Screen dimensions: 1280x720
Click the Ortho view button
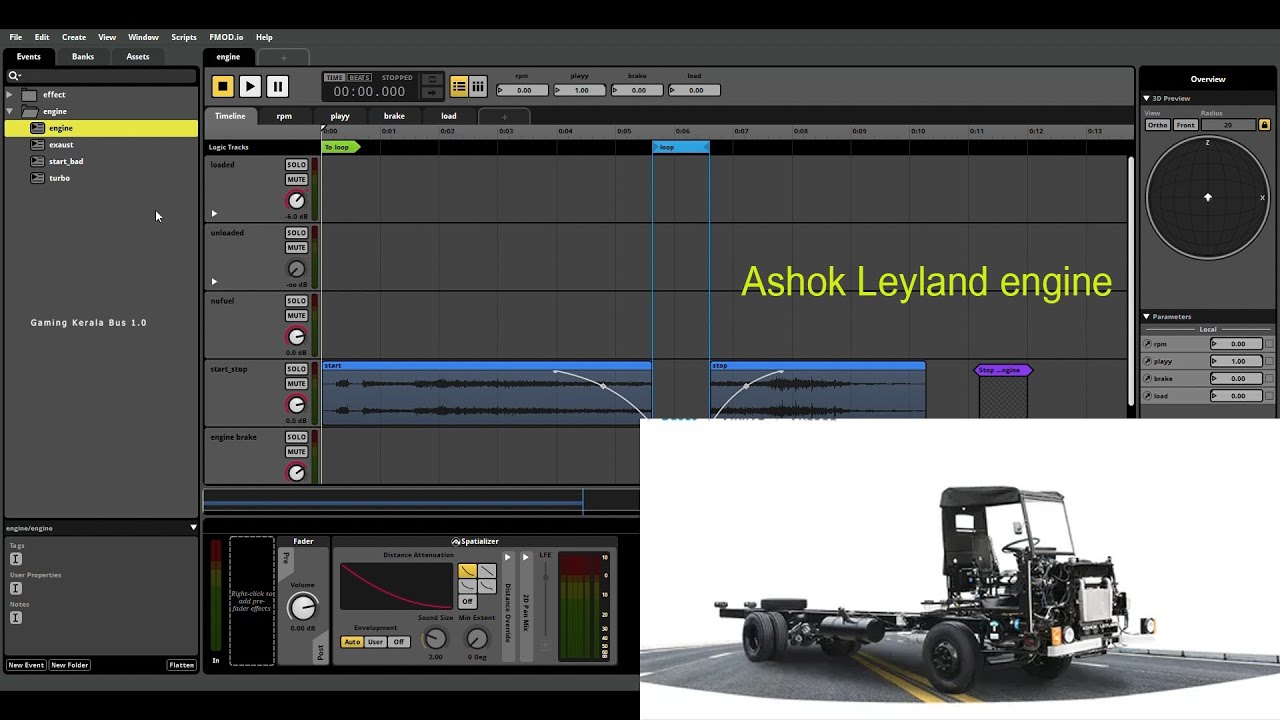click(1157, 125)
